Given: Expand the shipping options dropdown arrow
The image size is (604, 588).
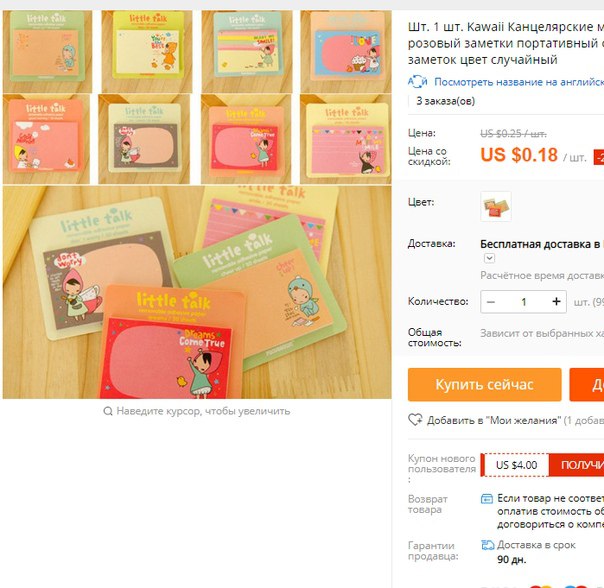Looking at the screenshot, I should click(x=489, y=258).
